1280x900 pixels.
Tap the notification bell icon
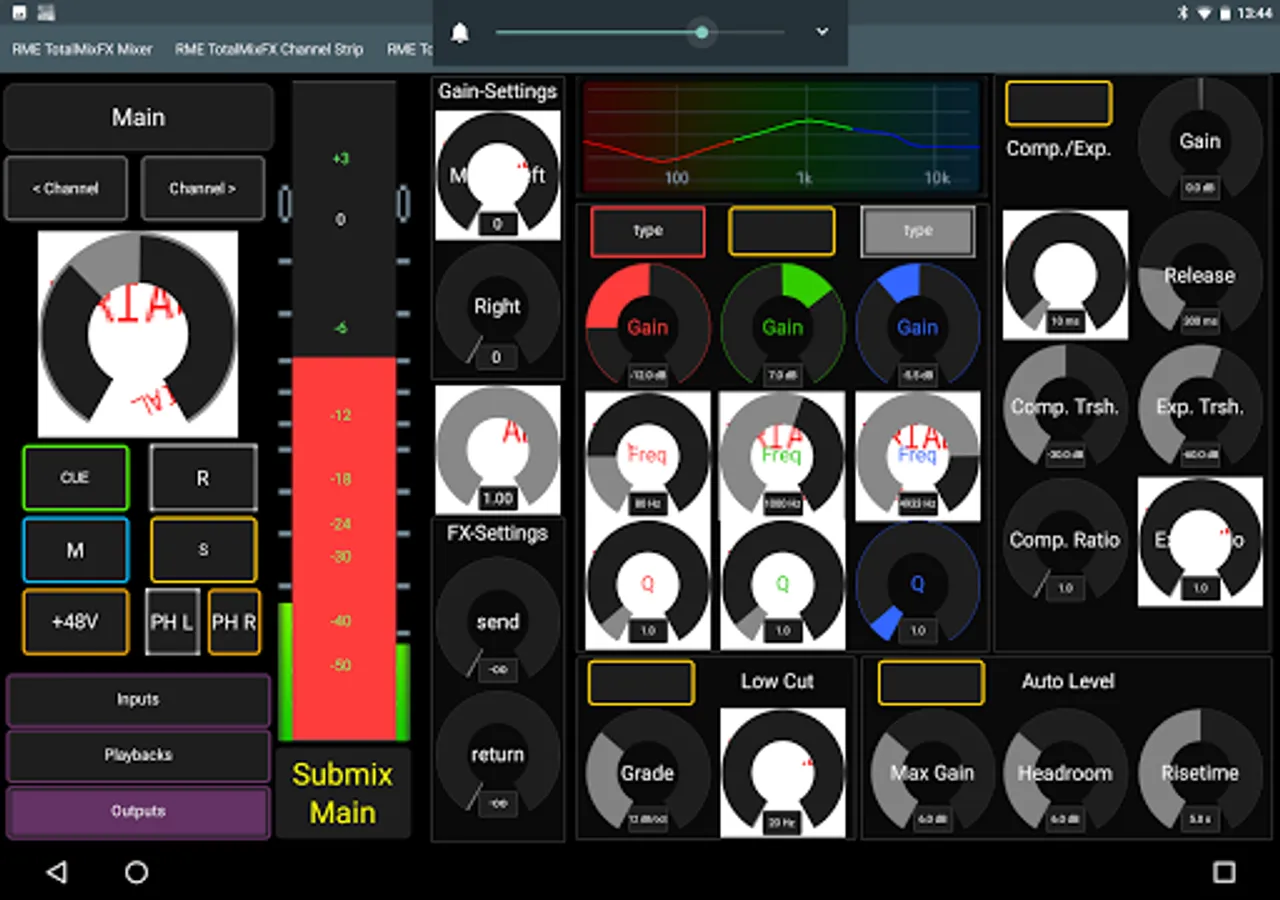(x=460, y=33)
